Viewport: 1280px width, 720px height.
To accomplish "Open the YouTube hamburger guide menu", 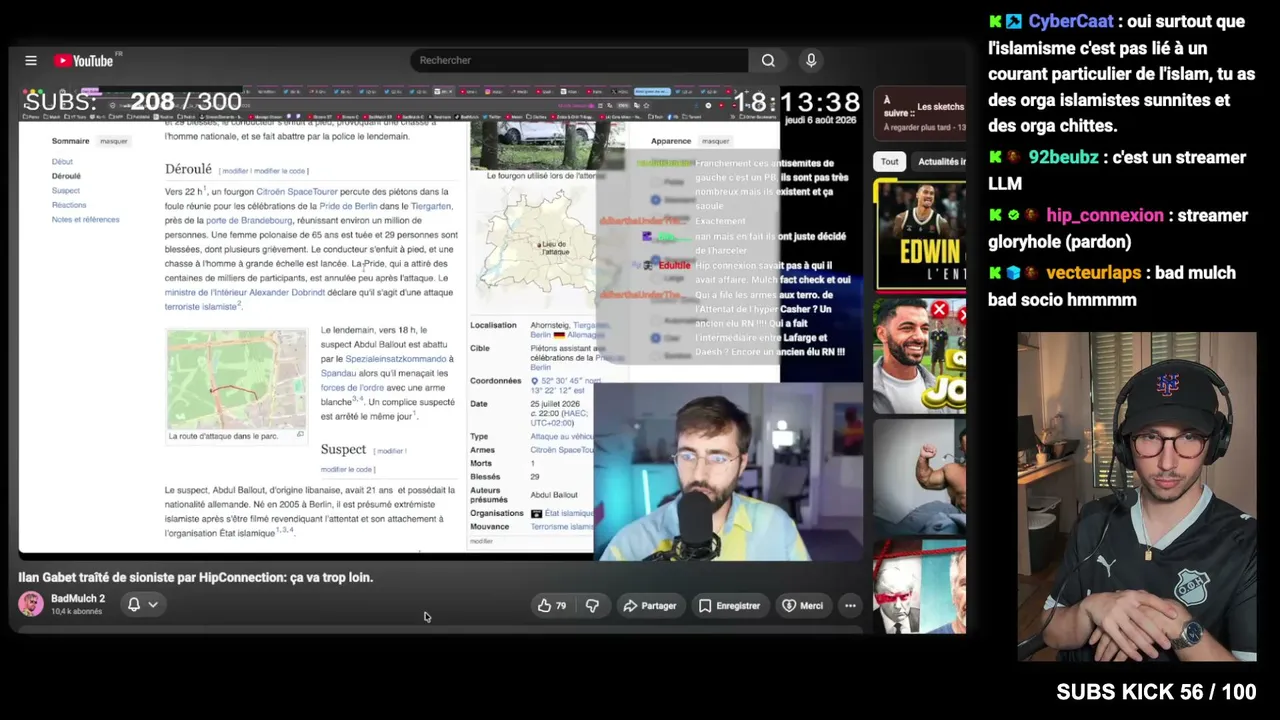I will pos(31,60).
